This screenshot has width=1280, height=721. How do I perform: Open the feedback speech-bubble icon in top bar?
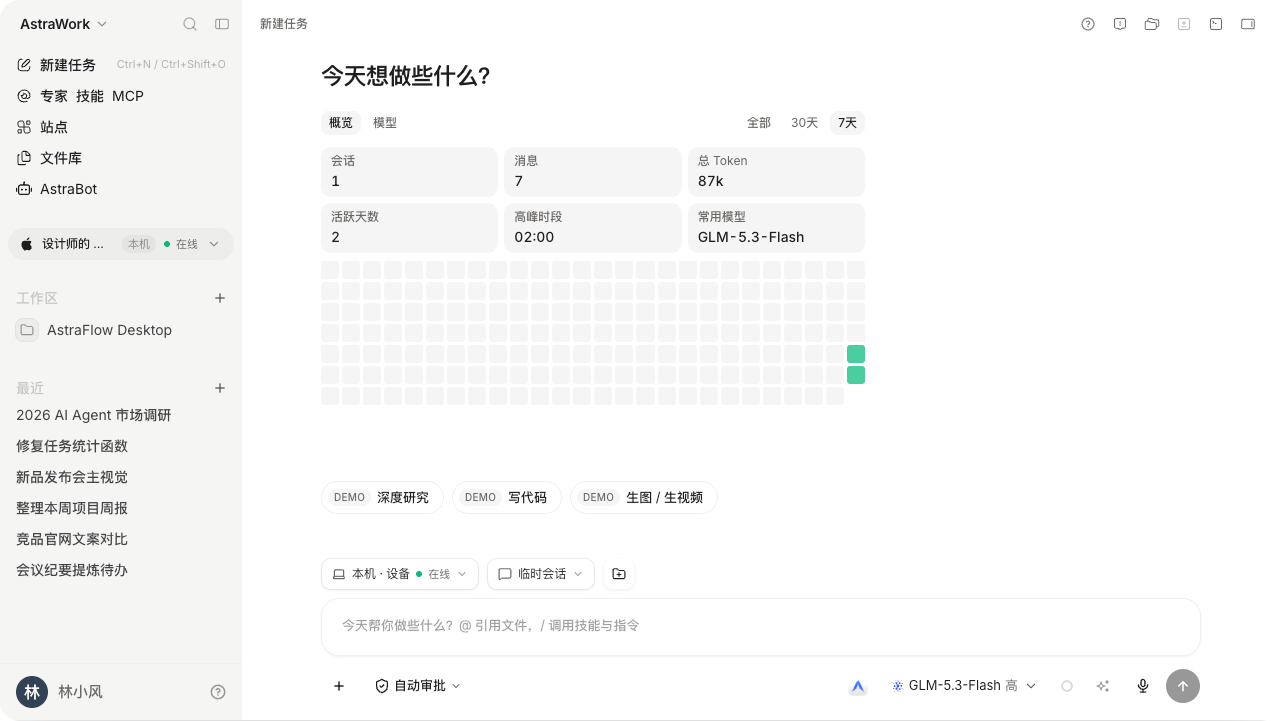1120,24
